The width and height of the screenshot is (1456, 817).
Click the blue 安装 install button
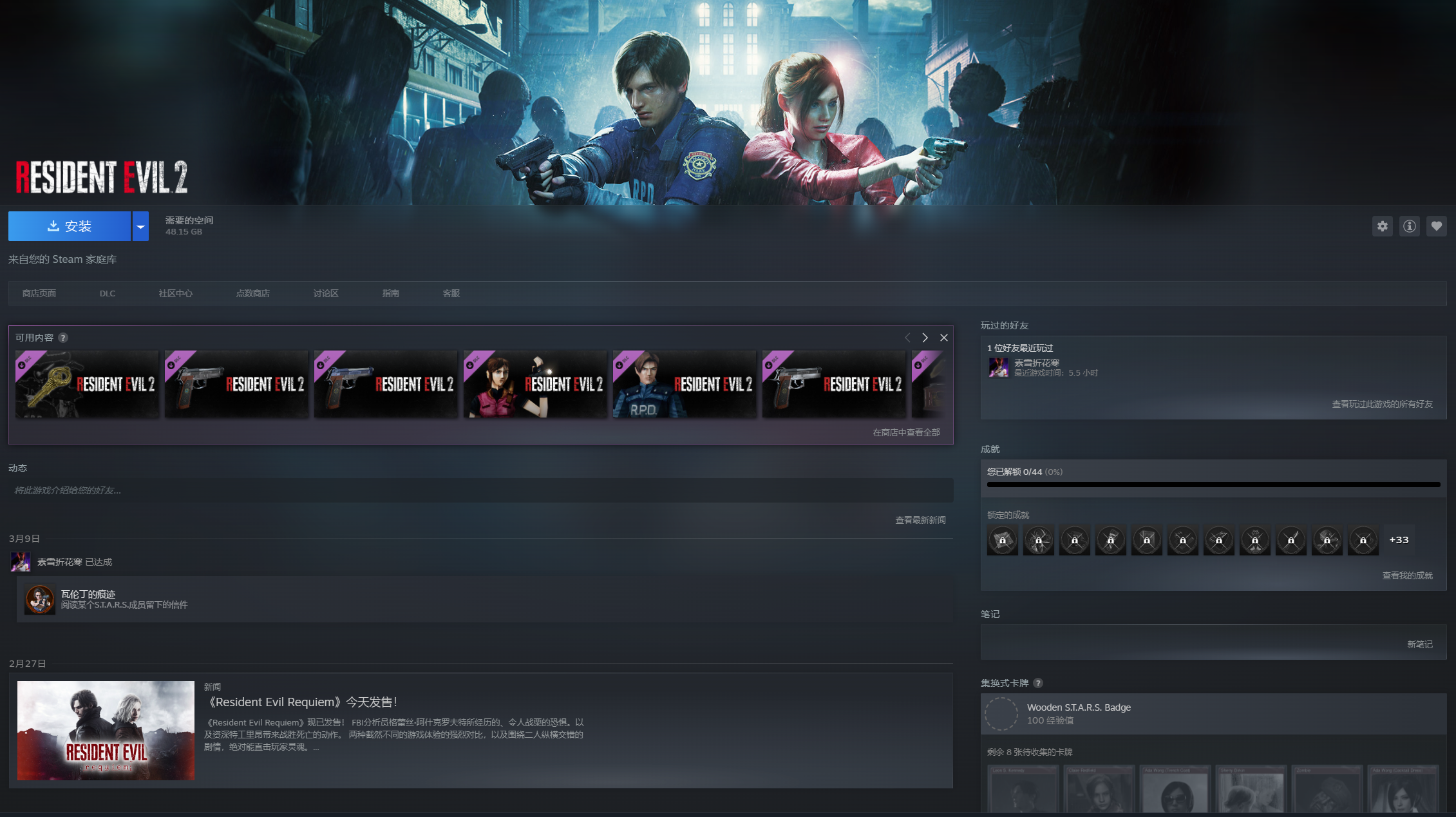coord(70,226)
